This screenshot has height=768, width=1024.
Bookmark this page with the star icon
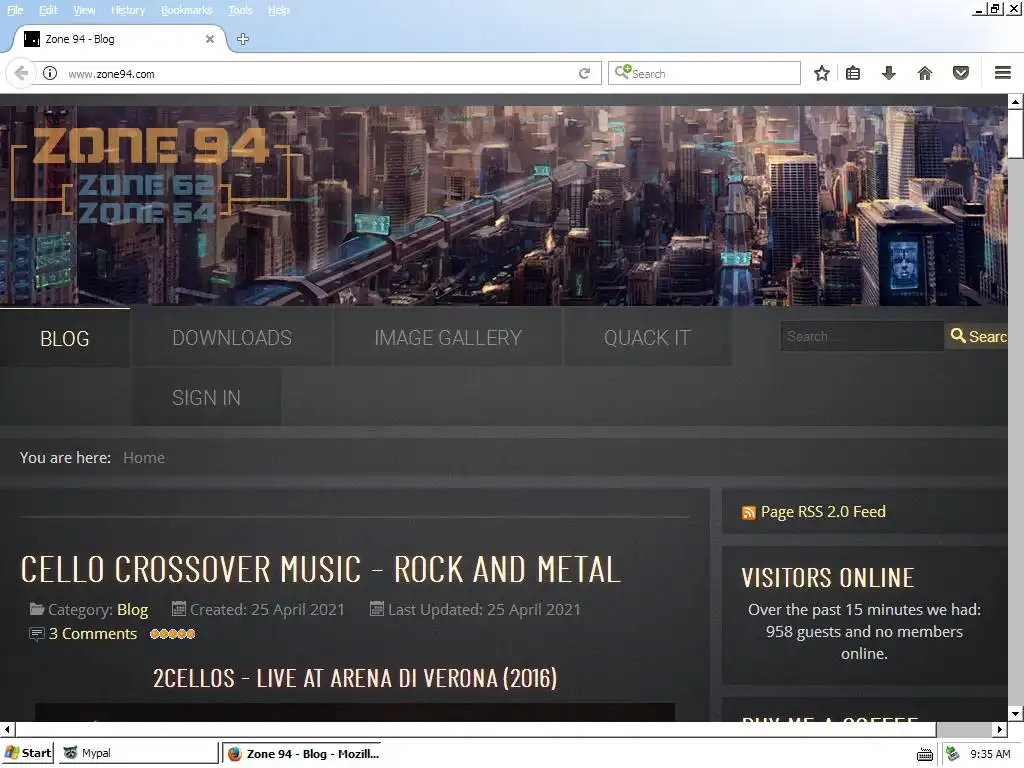[822, 73]
